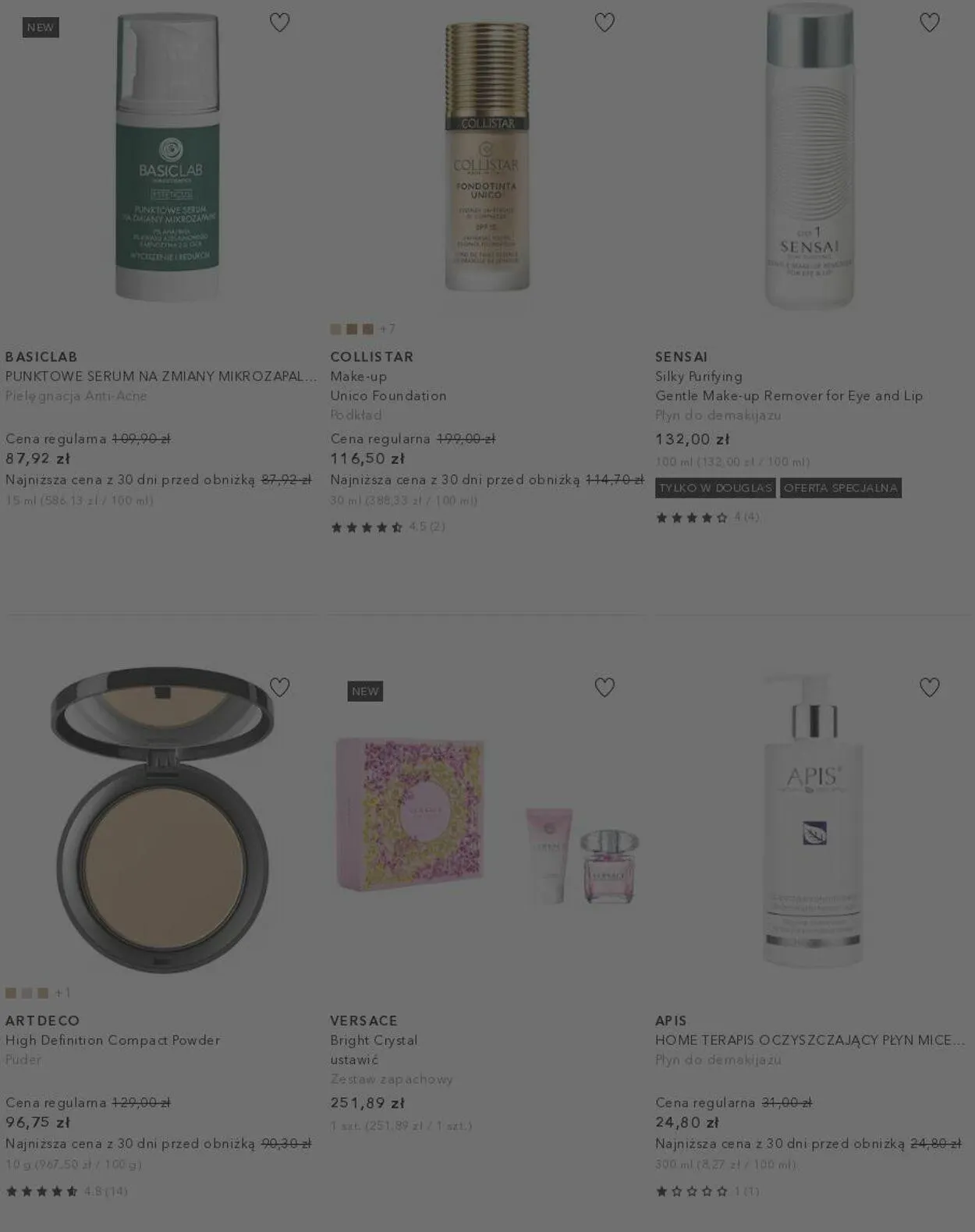Favorite the Collistar Unico Foundation heart
Screen dimensions: 975x1232
click(604, 23)
